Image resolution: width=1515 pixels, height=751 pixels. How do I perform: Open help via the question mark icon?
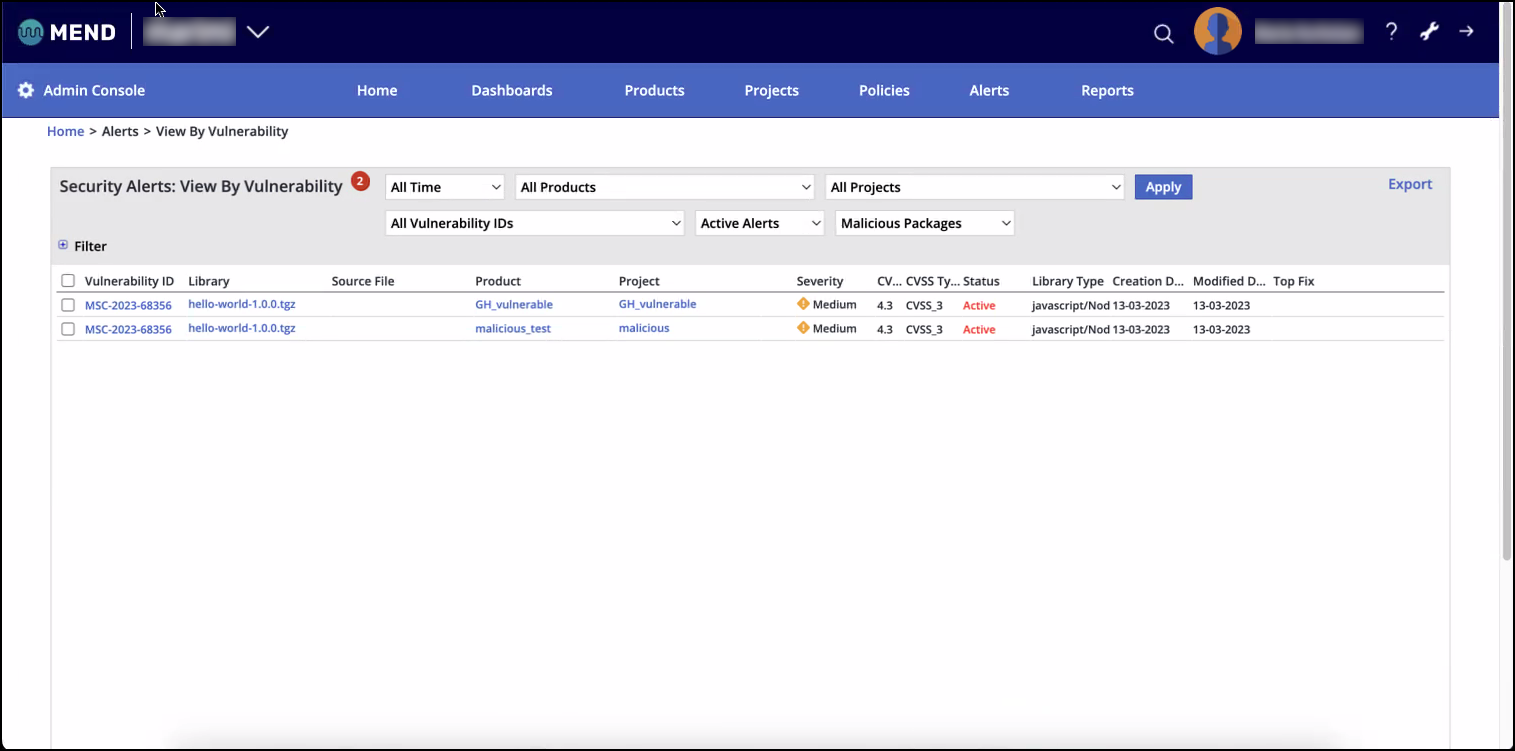1391,31
